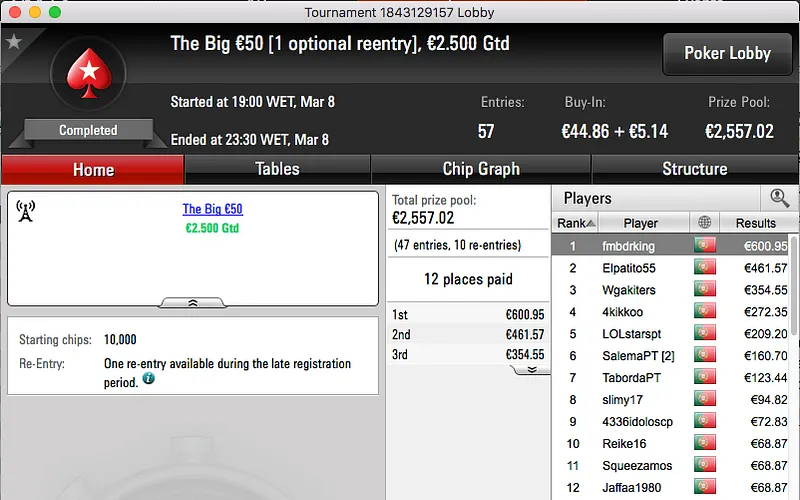
Task: Click Portugal flag next to fmbdrking
Action: pyautogui.click(x=705, y=245)
